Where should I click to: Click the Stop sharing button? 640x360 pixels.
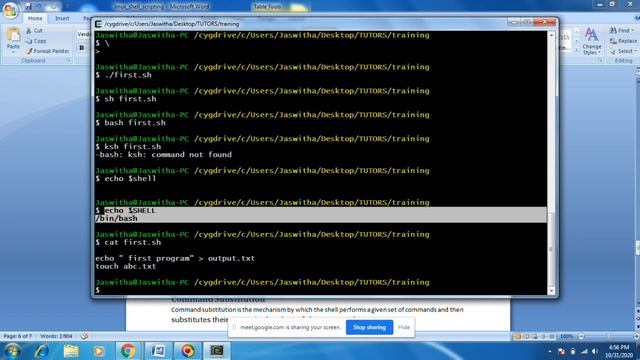tap(369, 327)
